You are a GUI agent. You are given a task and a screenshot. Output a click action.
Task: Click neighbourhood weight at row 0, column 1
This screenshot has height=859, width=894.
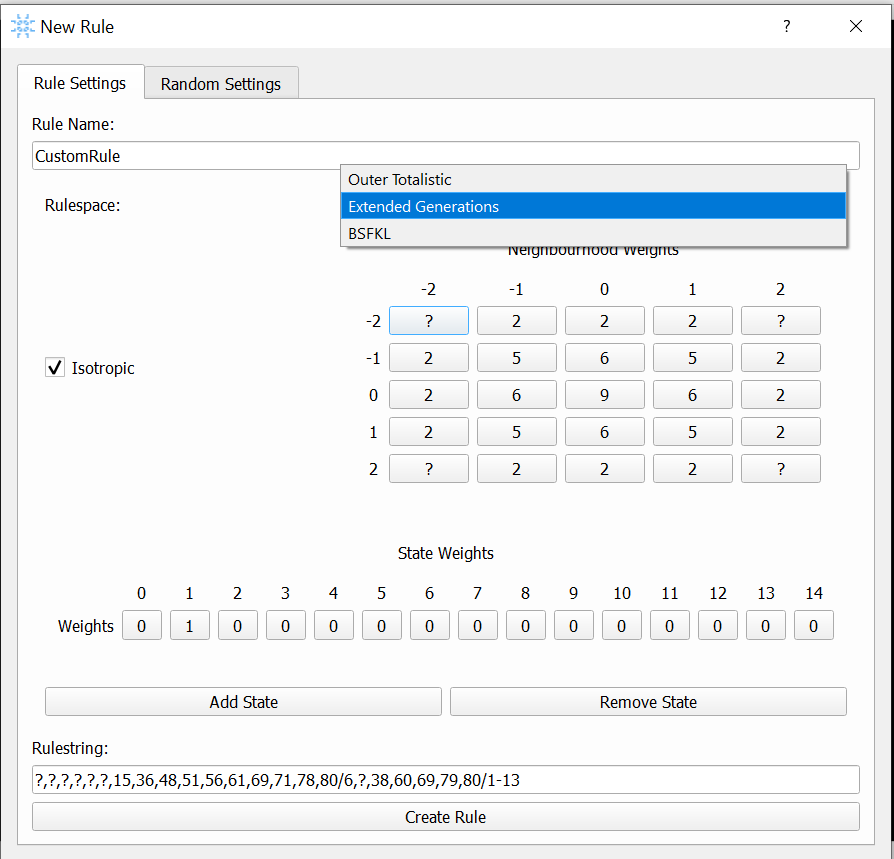693,395
